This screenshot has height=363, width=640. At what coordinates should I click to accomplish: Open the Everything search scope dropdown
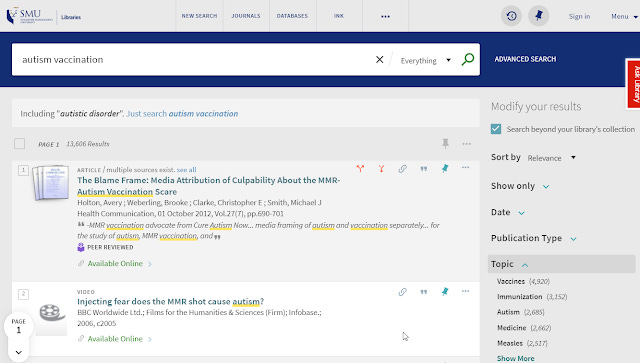click(426, 60)
